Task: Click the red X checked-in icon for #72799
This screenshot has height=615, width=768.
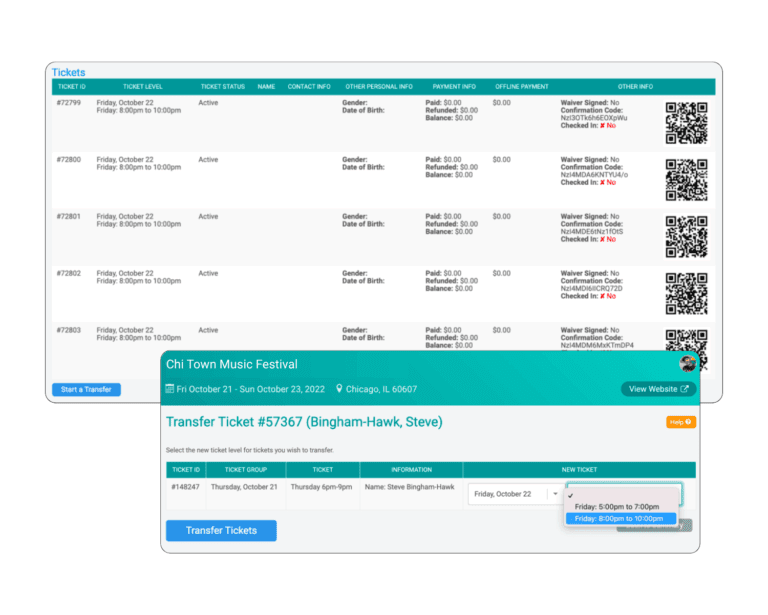Action: pos(602,126)
